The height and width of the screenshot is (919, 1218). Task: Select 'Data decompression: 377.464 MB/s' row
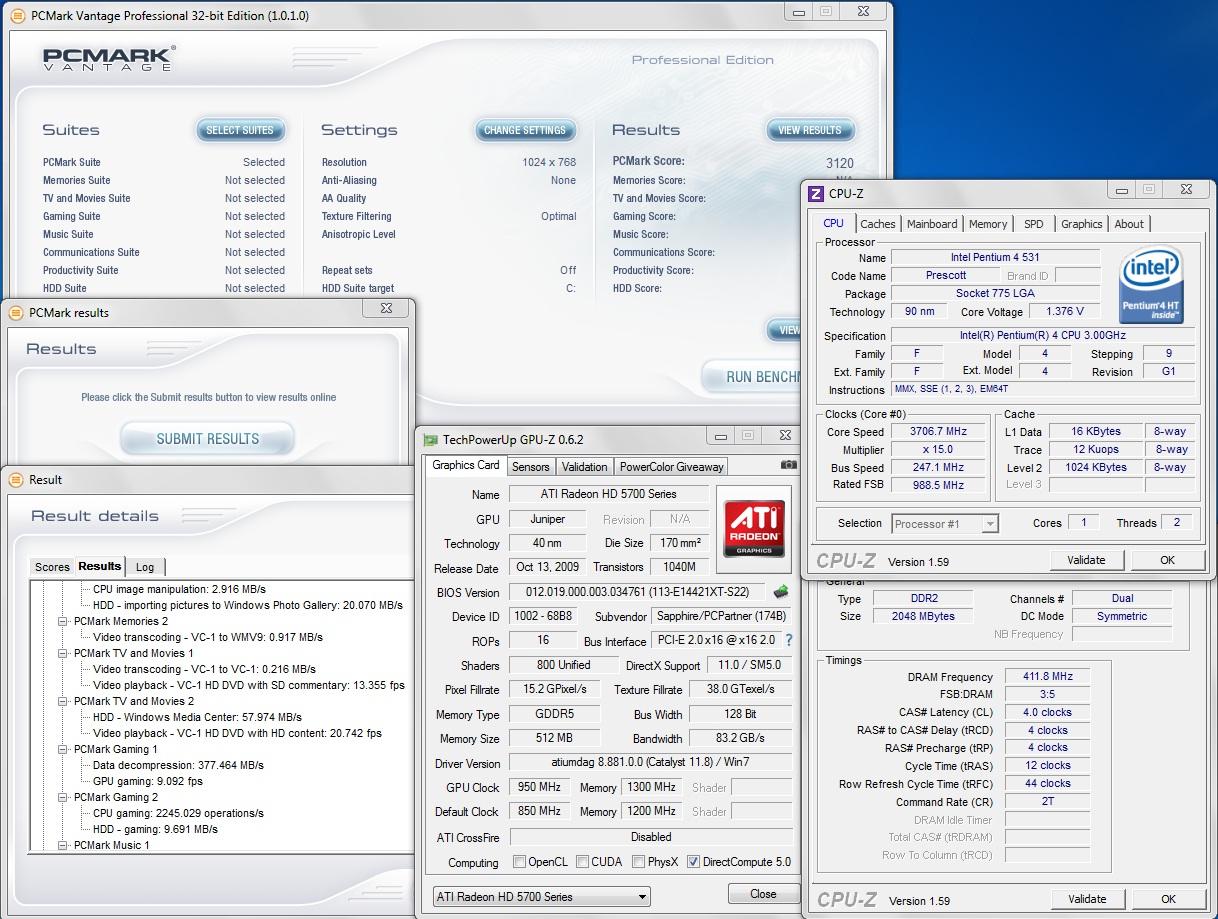coord(178,765)
